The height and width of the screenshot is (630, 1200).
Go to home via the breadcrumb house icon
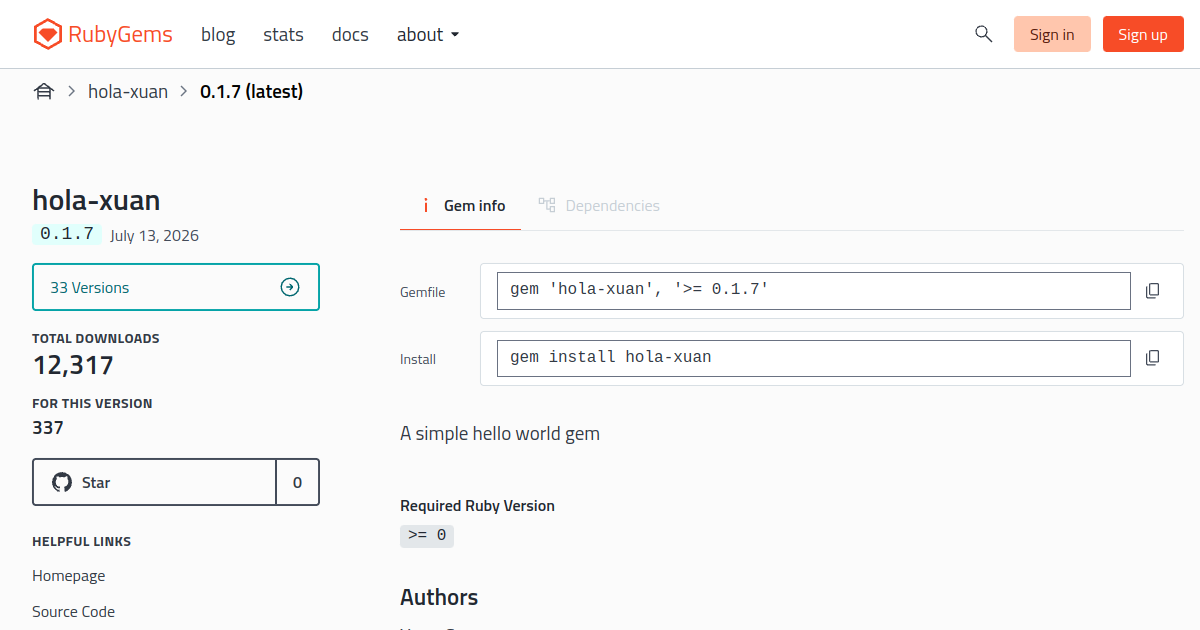(43, 92)
